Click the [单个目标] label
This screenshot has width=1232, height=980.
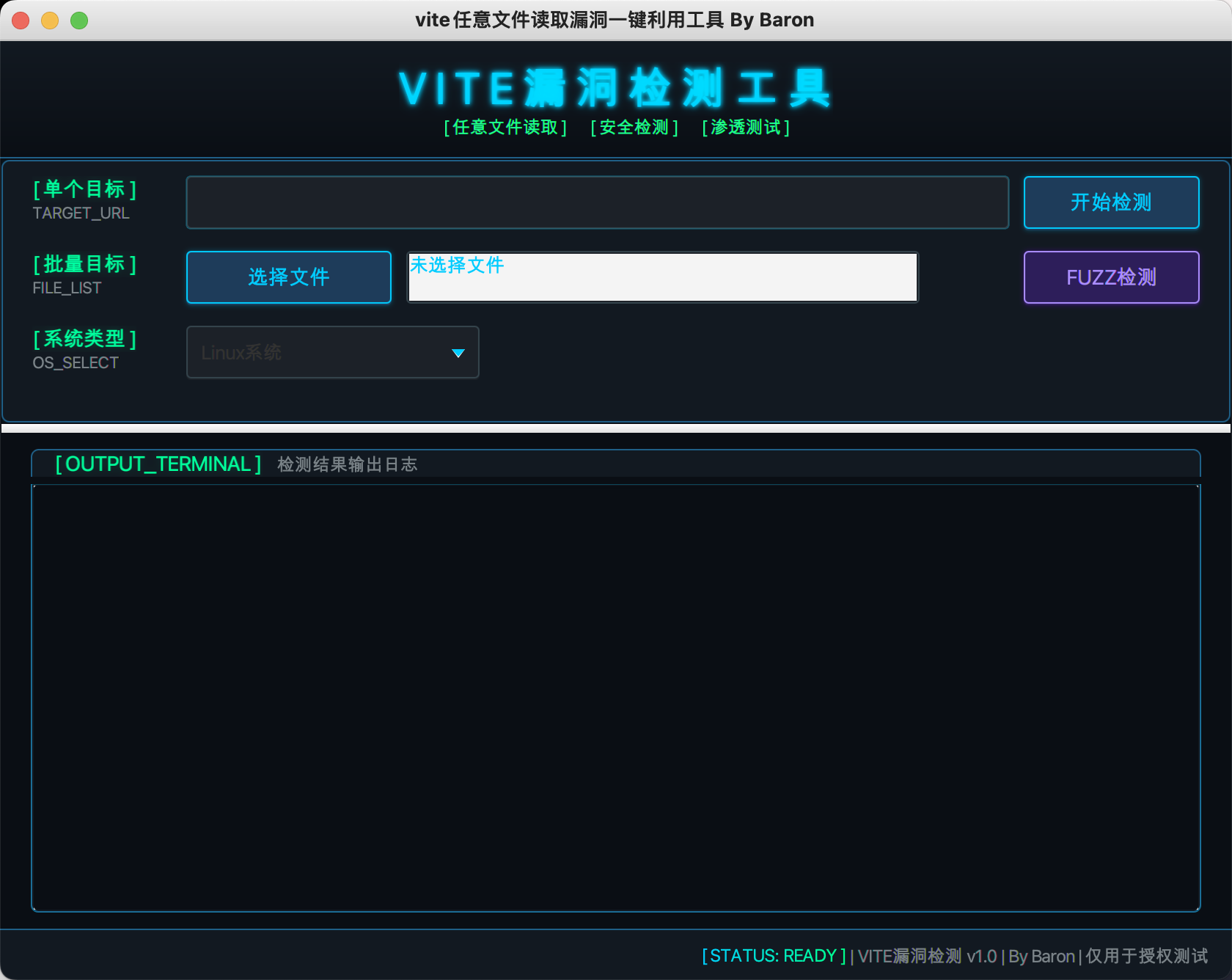(84, 189)
